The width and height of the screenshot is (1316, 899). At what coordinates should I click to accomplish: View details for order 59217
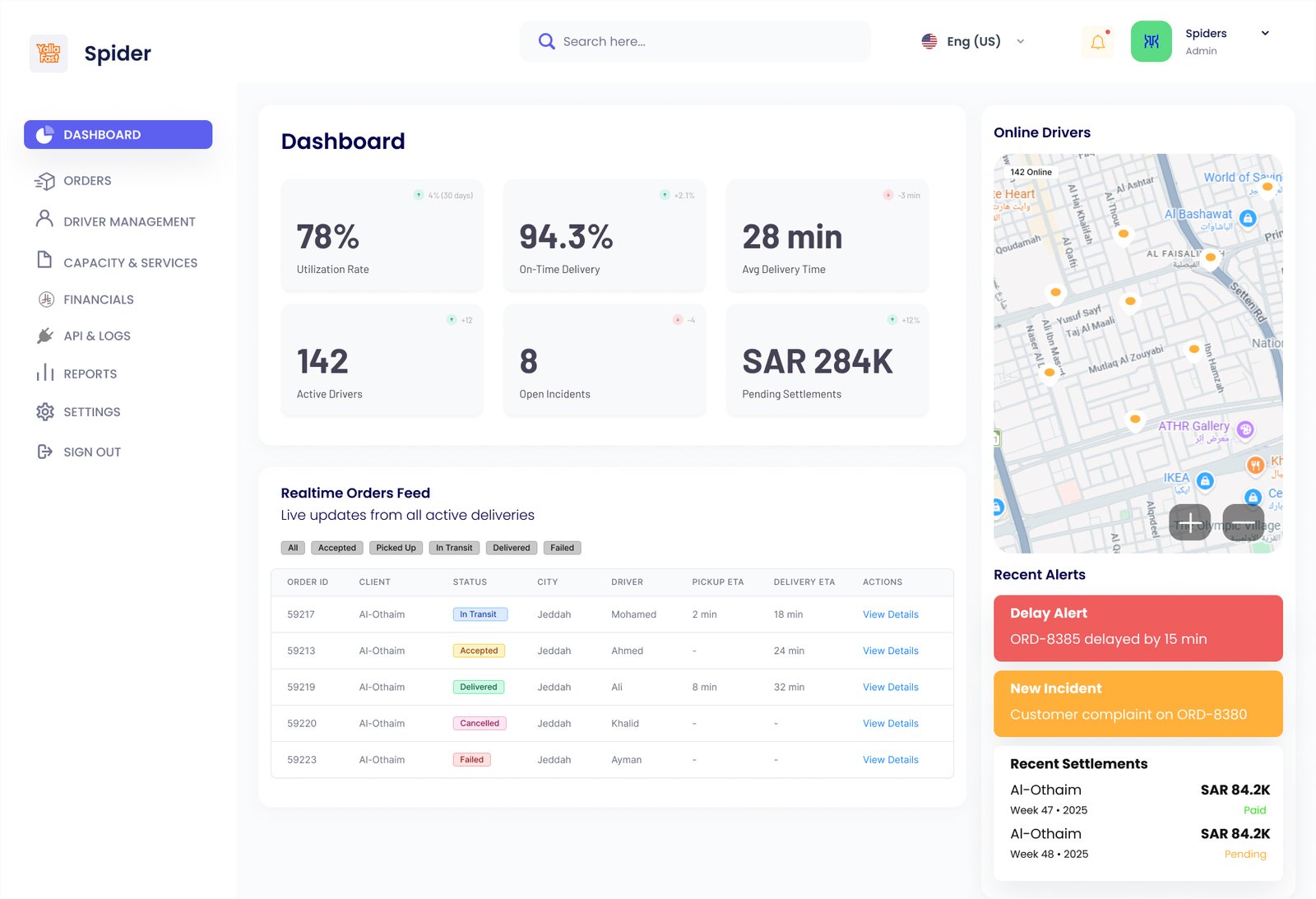pos(890,614)
